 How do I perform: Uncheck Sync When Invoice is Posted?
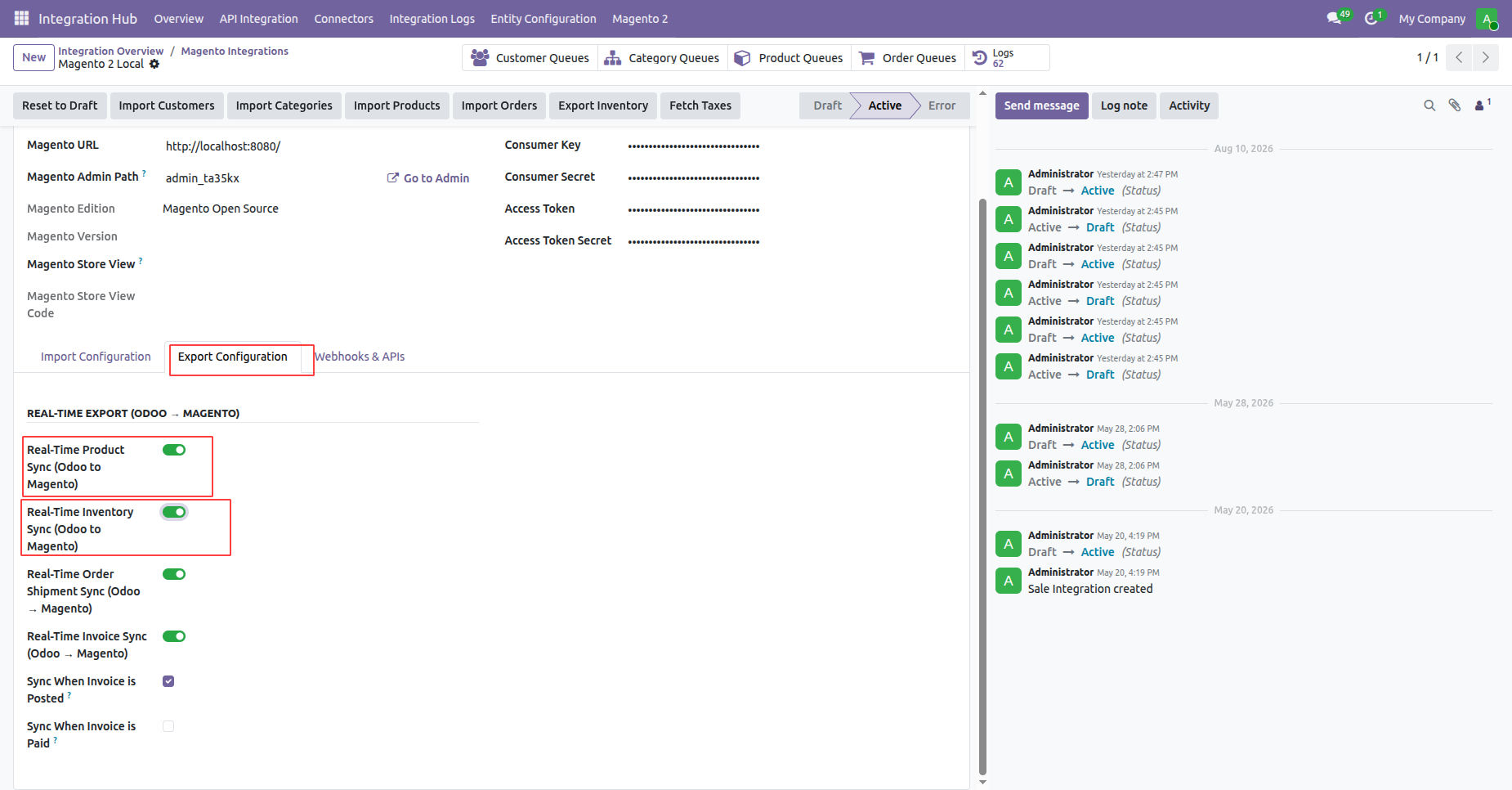168,681
